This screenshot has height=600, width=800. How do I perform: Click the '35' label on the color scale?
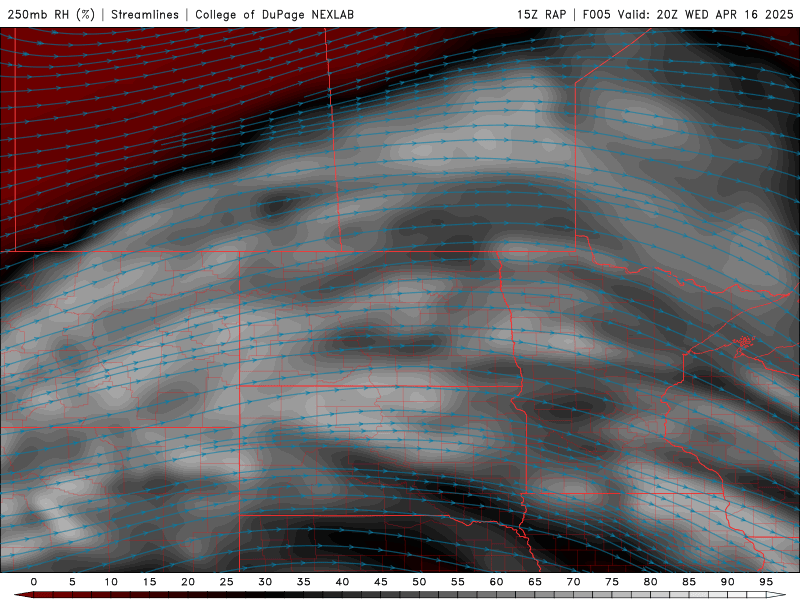pyautogui.click(x=304, y=582)
